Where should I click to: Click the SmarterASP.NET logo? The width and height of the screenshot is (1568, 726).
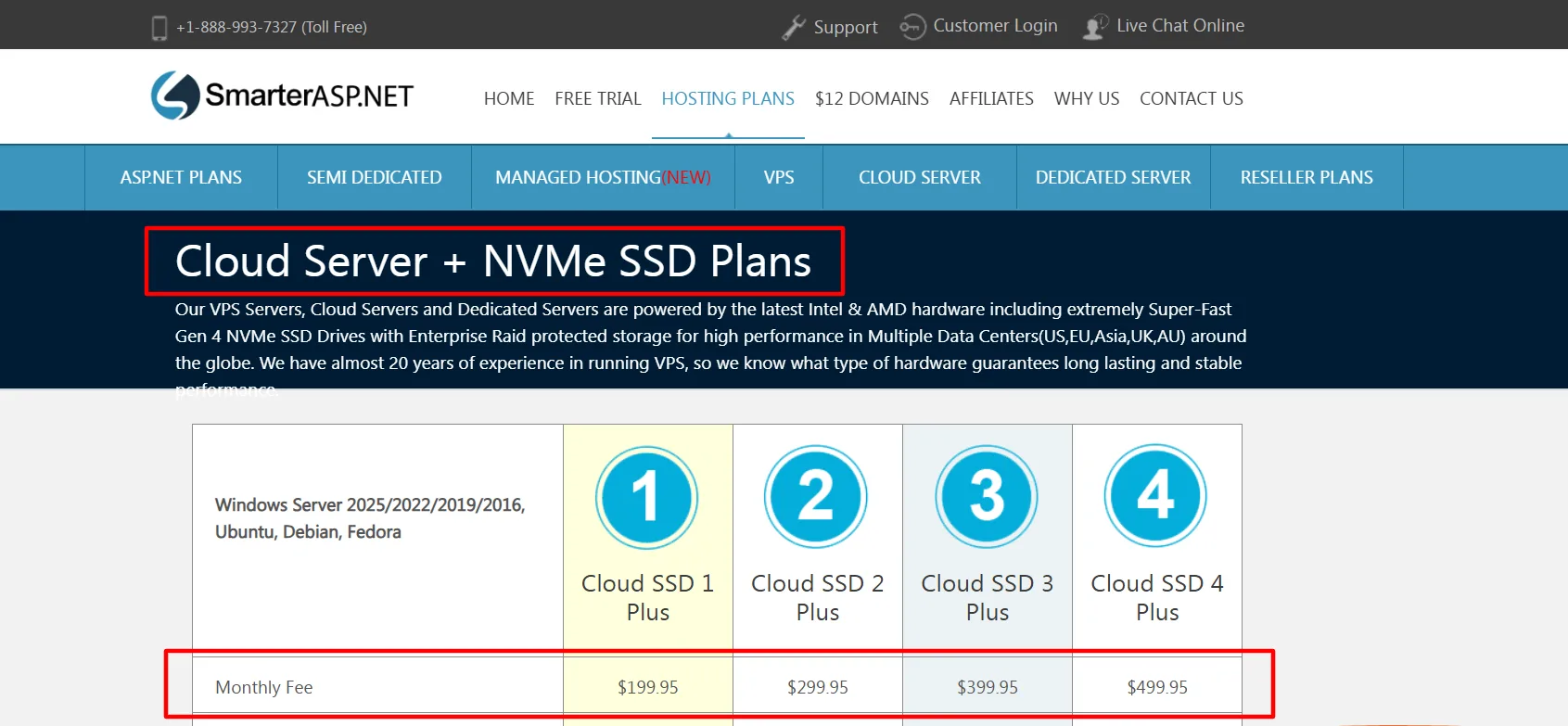(x=282, y=96)
